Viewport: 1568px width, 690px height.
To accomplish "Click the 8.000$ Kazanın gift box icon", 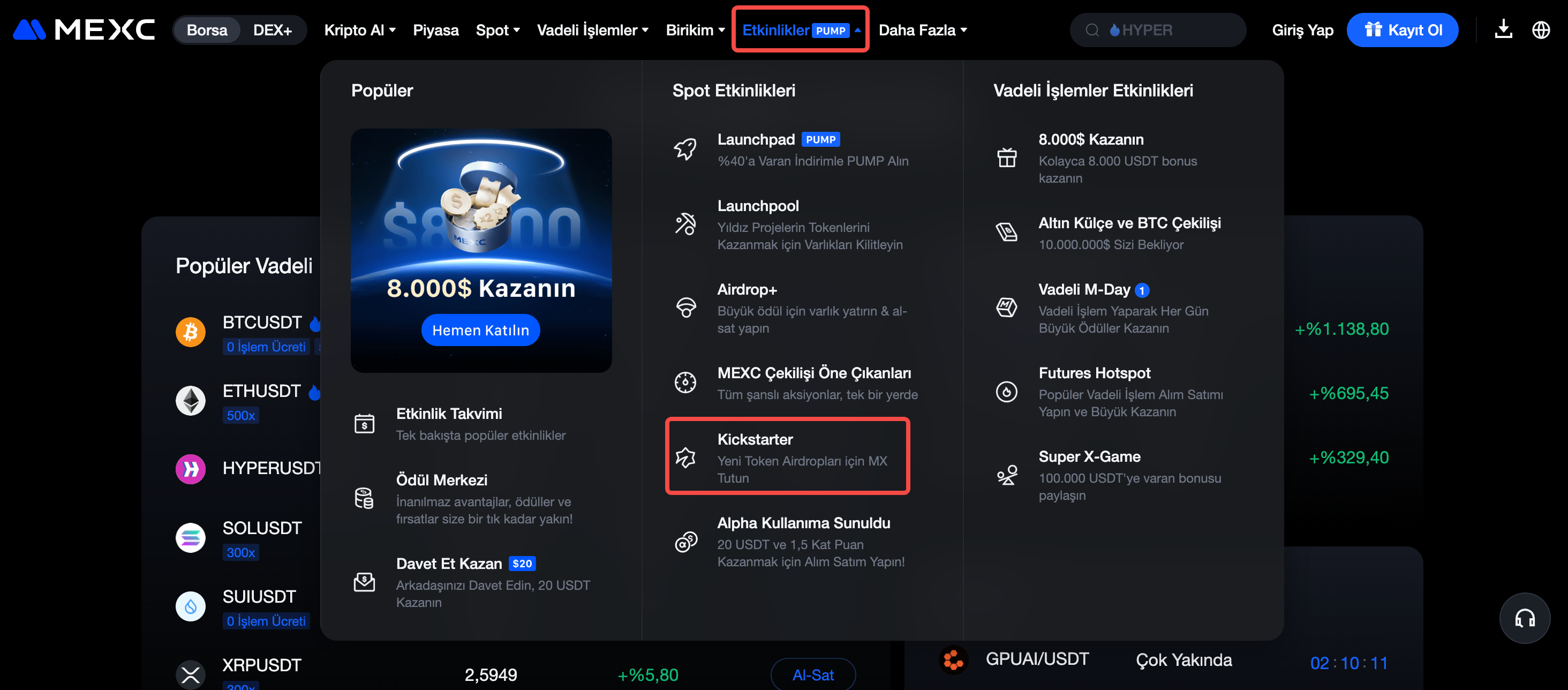I will pos(1007,157).
